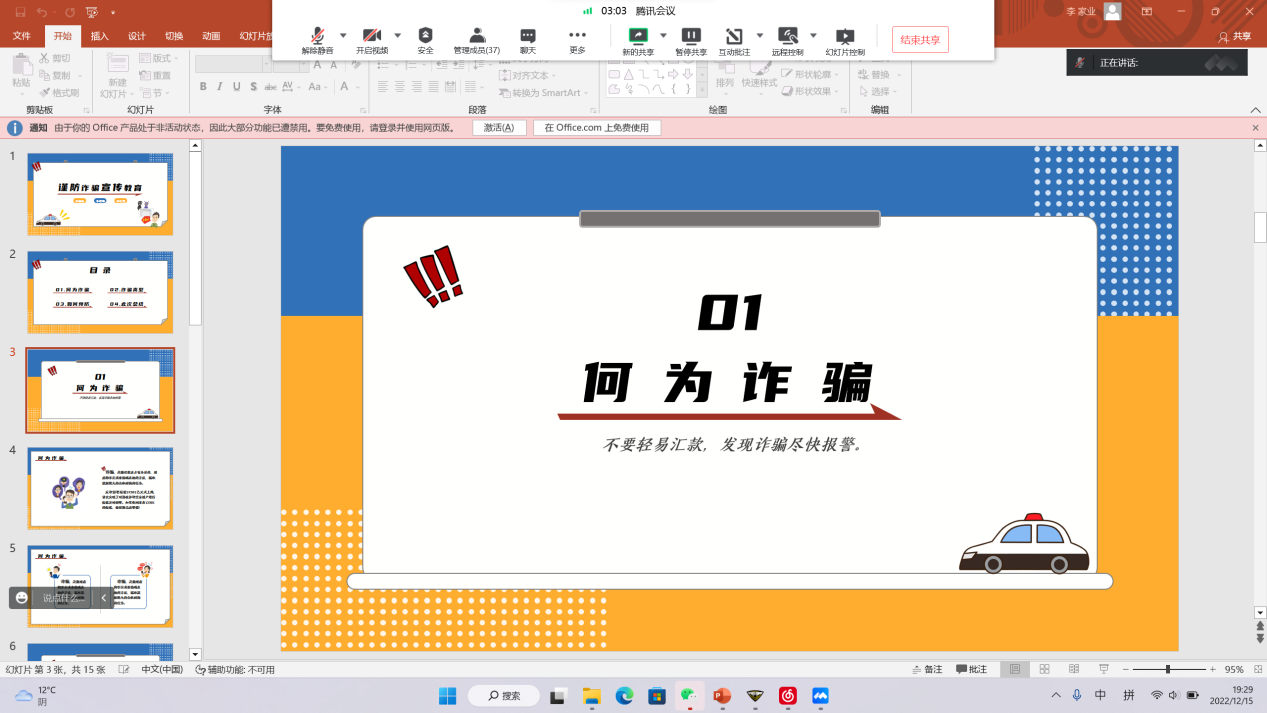Toggle underline text formatting
The width and height of the screenshot is (1267, 713).
(235, 86)
